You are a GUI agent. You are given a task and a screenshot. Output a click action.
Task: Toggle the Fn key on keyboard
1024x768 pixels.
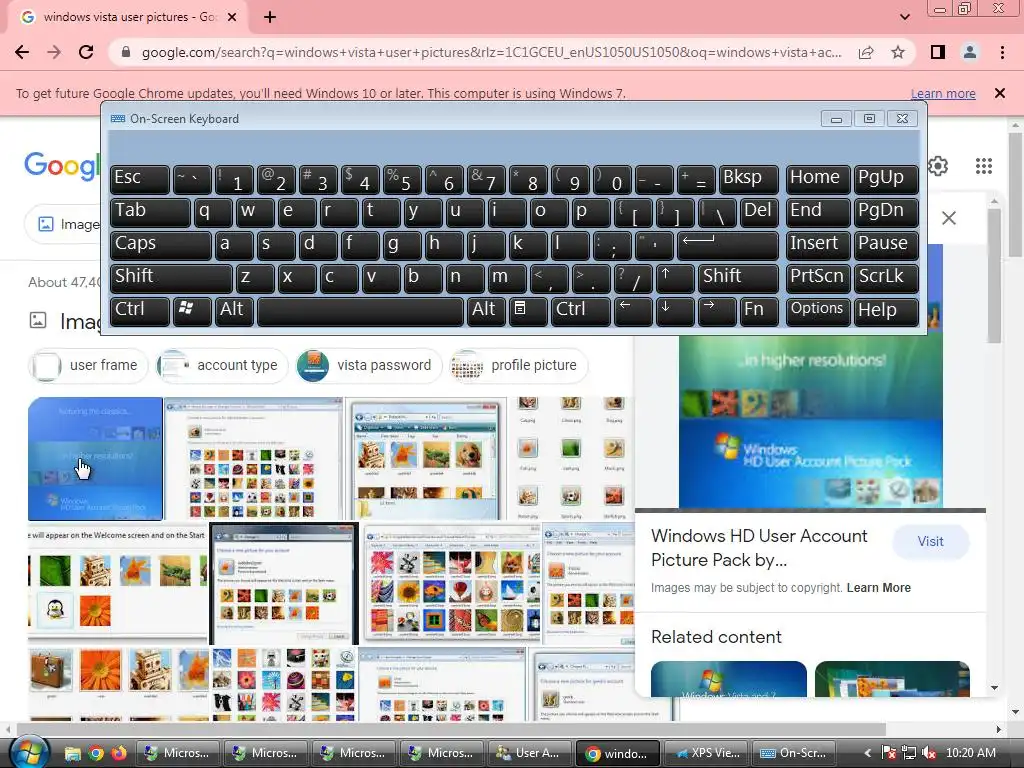759,310
